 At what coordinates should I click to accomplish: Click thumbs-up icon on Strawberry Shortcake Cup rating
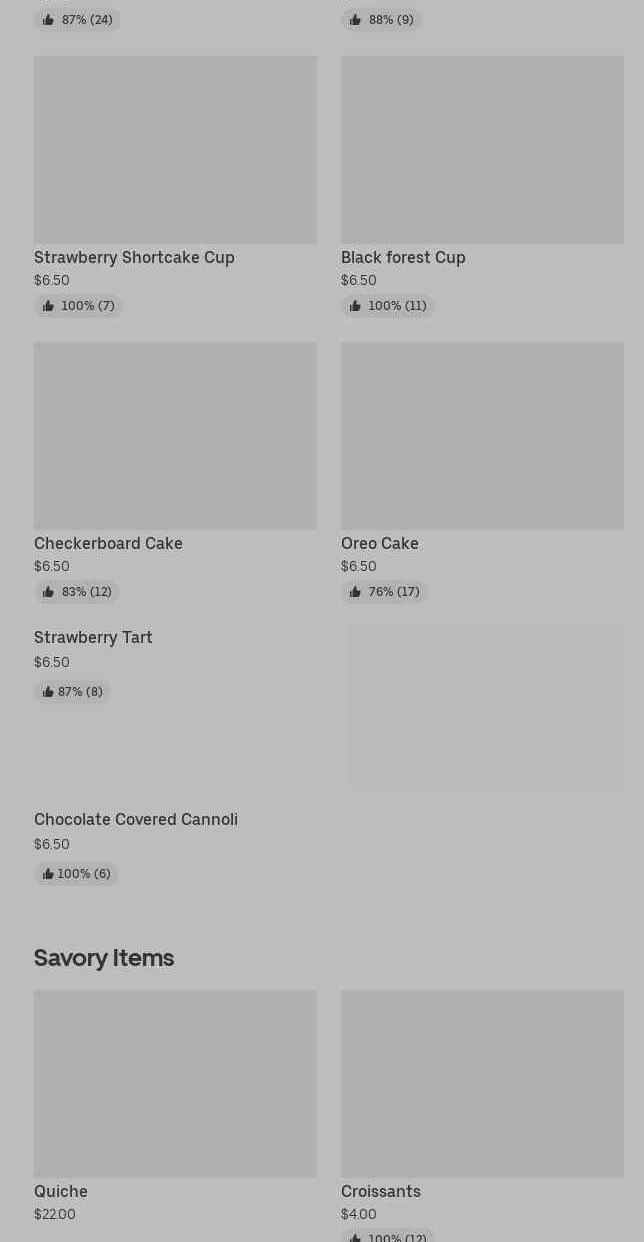(x=48, y=306)
